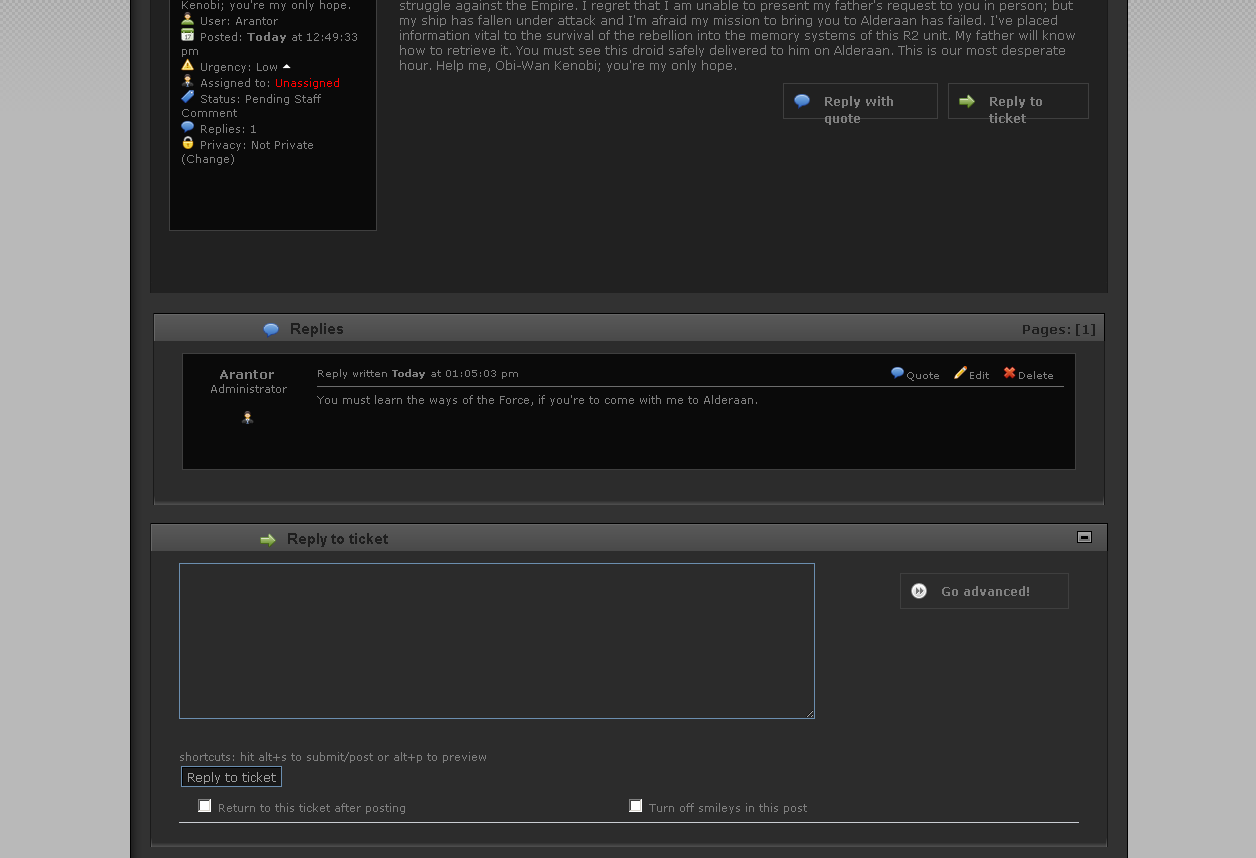Click the 'Urgency: Low' text
Screen dimensions: 1256x858
[x=239, y=67]
